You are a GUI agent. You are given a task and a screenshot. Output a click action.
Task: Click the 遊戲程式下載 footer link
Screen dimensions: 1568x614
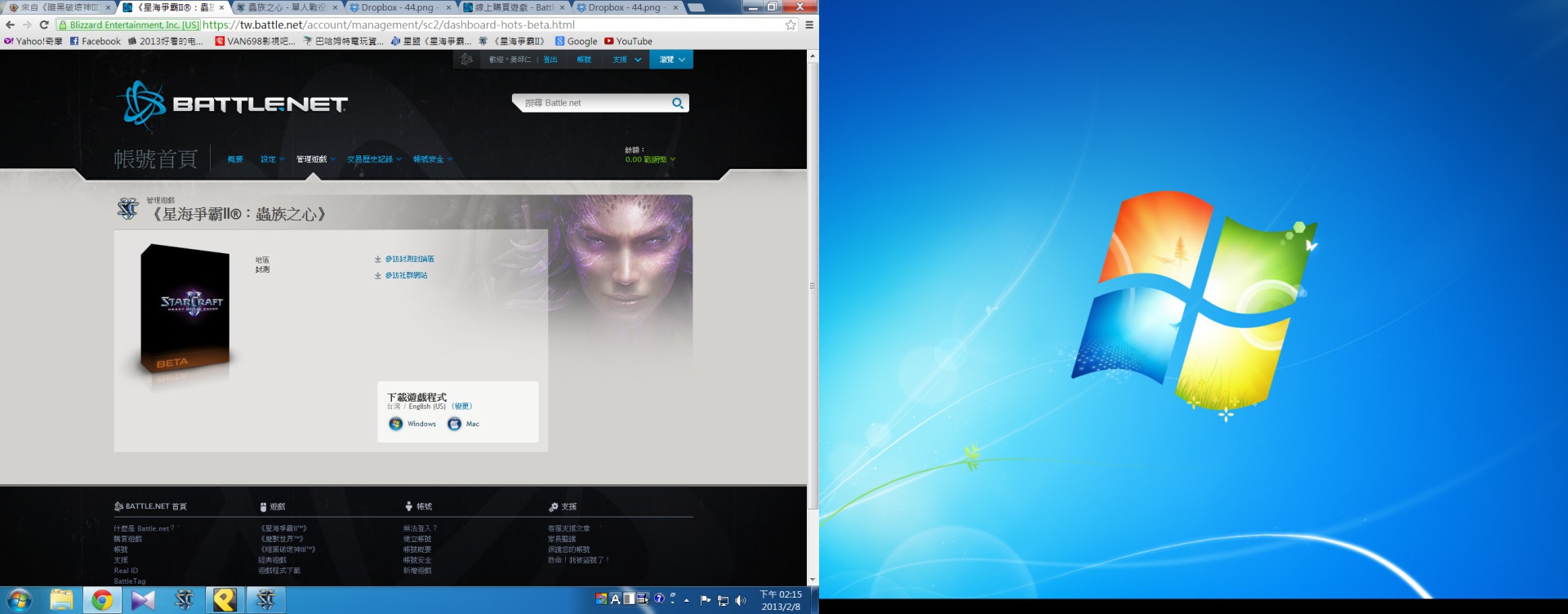pos(279,571)
